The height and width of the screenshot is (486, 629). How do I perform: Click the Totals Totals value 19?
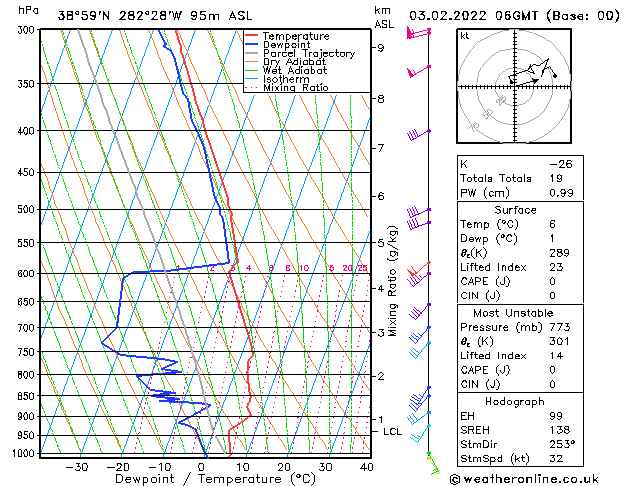(556, 178)
